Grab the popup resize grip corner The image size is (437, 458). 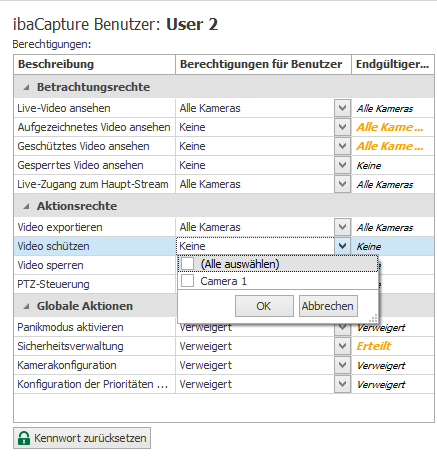coord(373,318)
